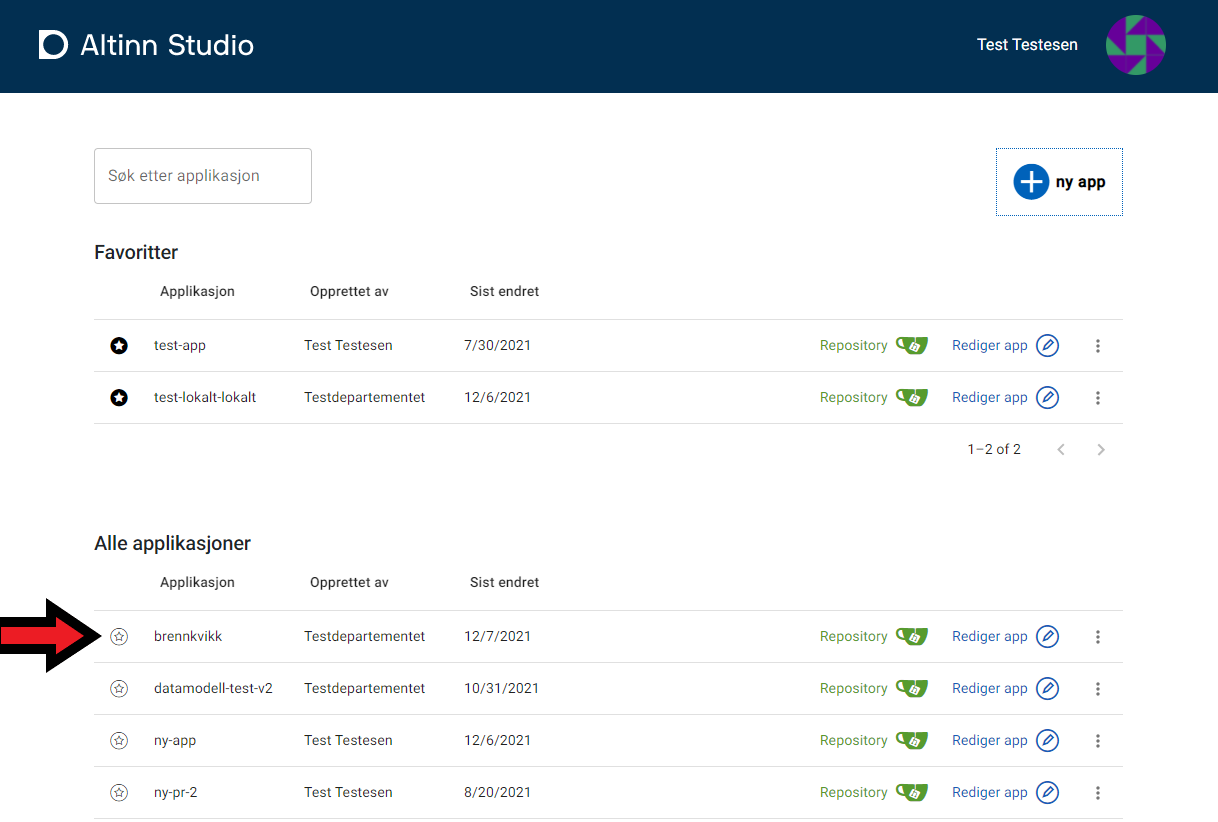Unfavorite test-app using its filled star
Viewport: 1218px width, 822px height.
(119, 345)
